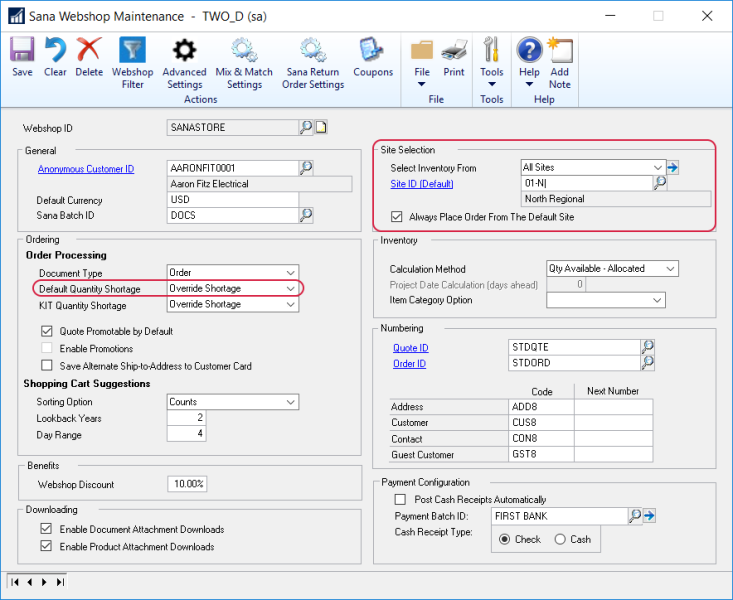This screenshot has width=733, height=600.
Task: Expand Default Quantity Shortage dropdown
Action: pos(290,289)
